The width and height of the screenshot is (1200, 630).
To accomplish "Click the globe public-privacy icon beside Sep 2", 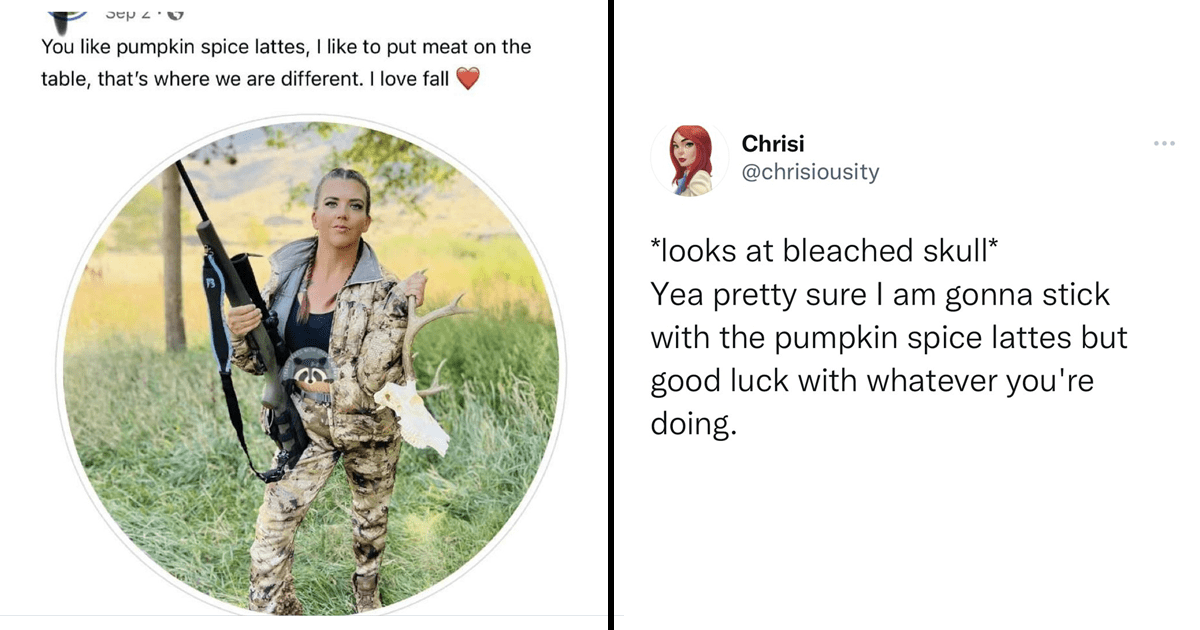I will [x=178, y=13].
